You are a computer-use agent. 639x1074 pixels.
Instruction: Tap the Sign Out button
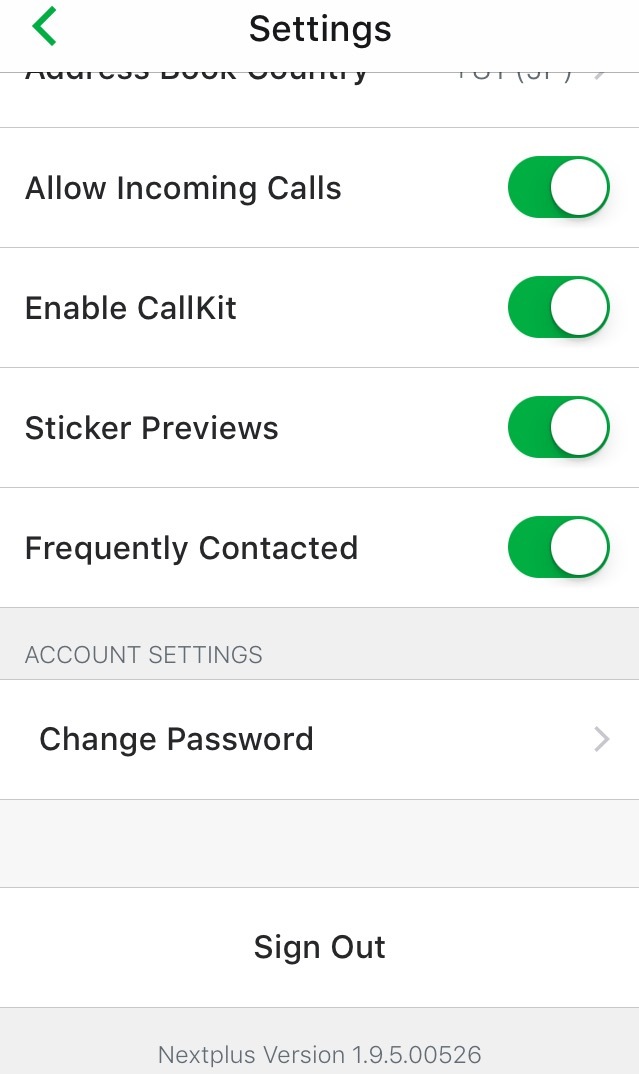[319, 947]
